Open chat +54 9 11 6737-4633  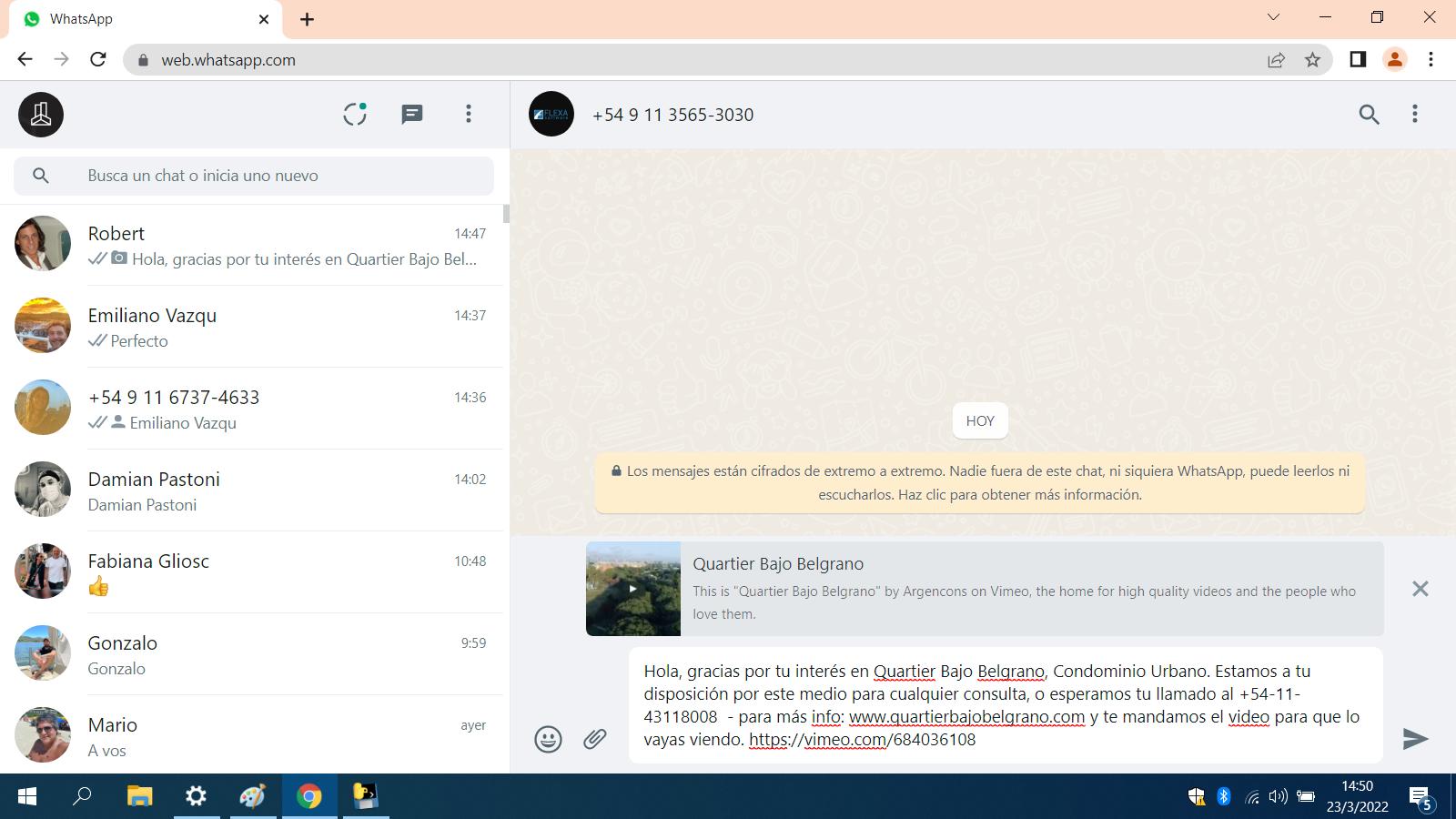click(x=251, y=409)
